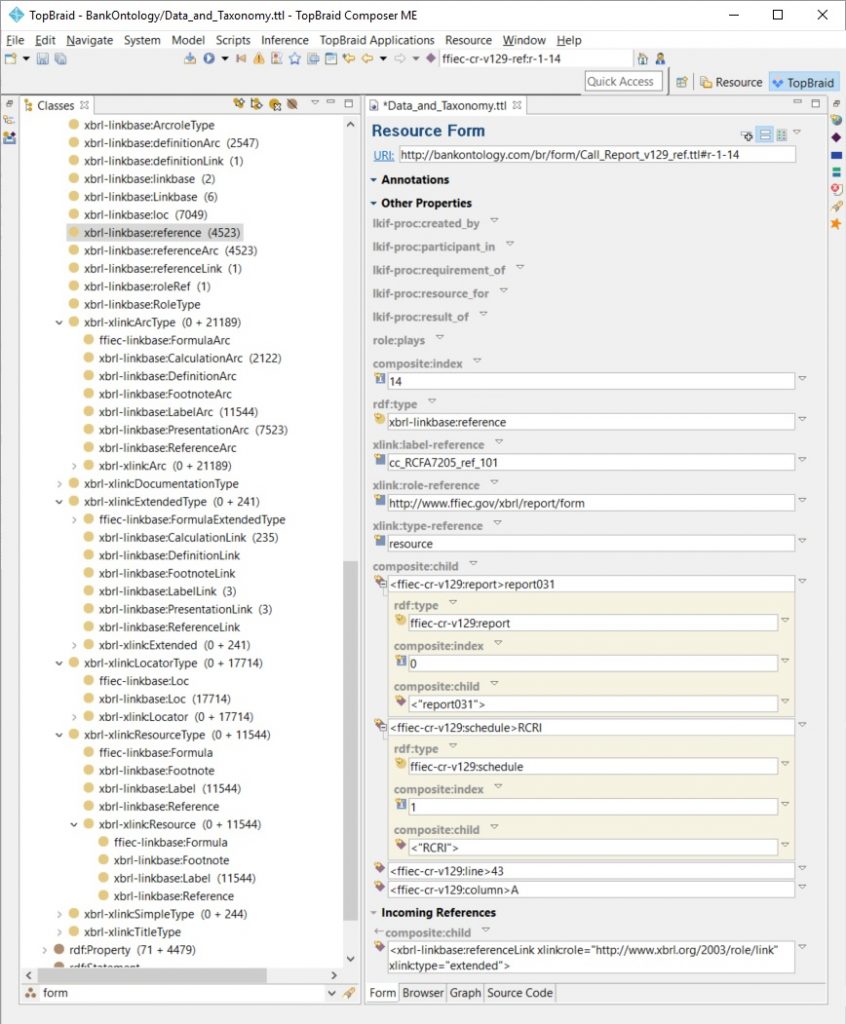Screen dimensions: 846x1024
Task: Toggle the single-column form layout button
Action: click(x=765, y=135)
